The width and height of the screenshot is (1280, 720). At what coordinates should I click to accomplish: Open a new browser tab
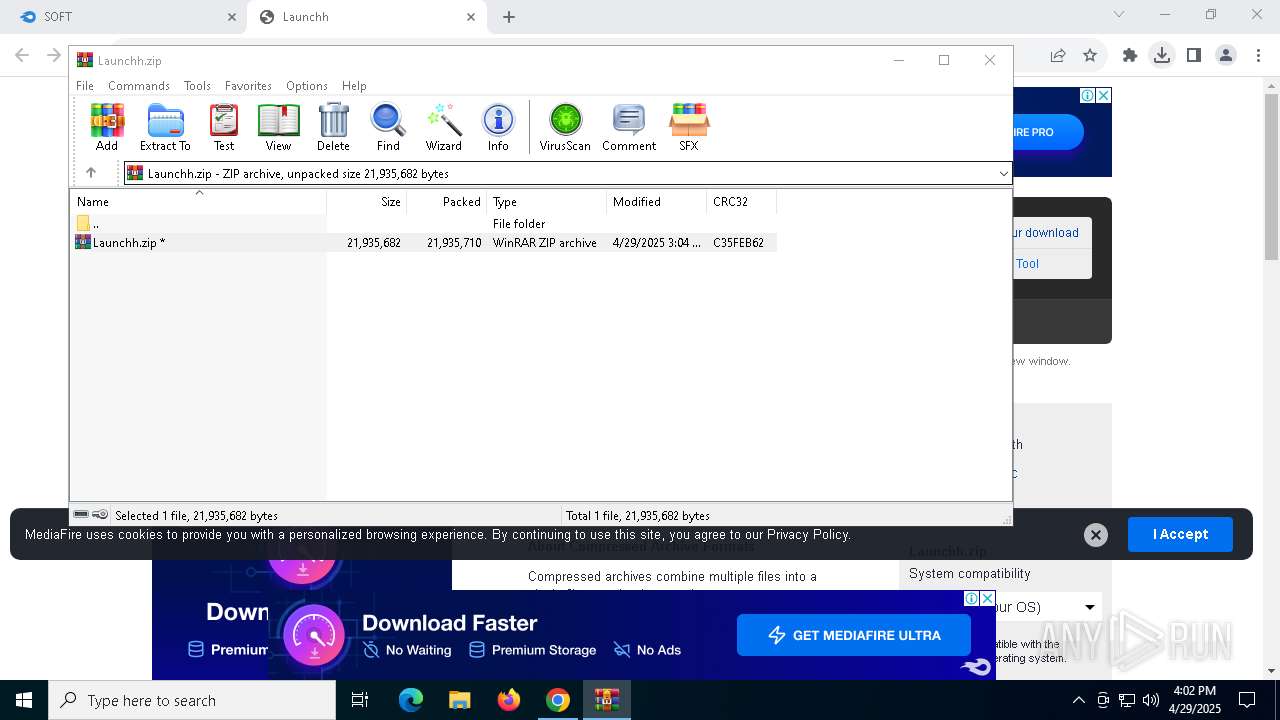(x=509, y=17)
